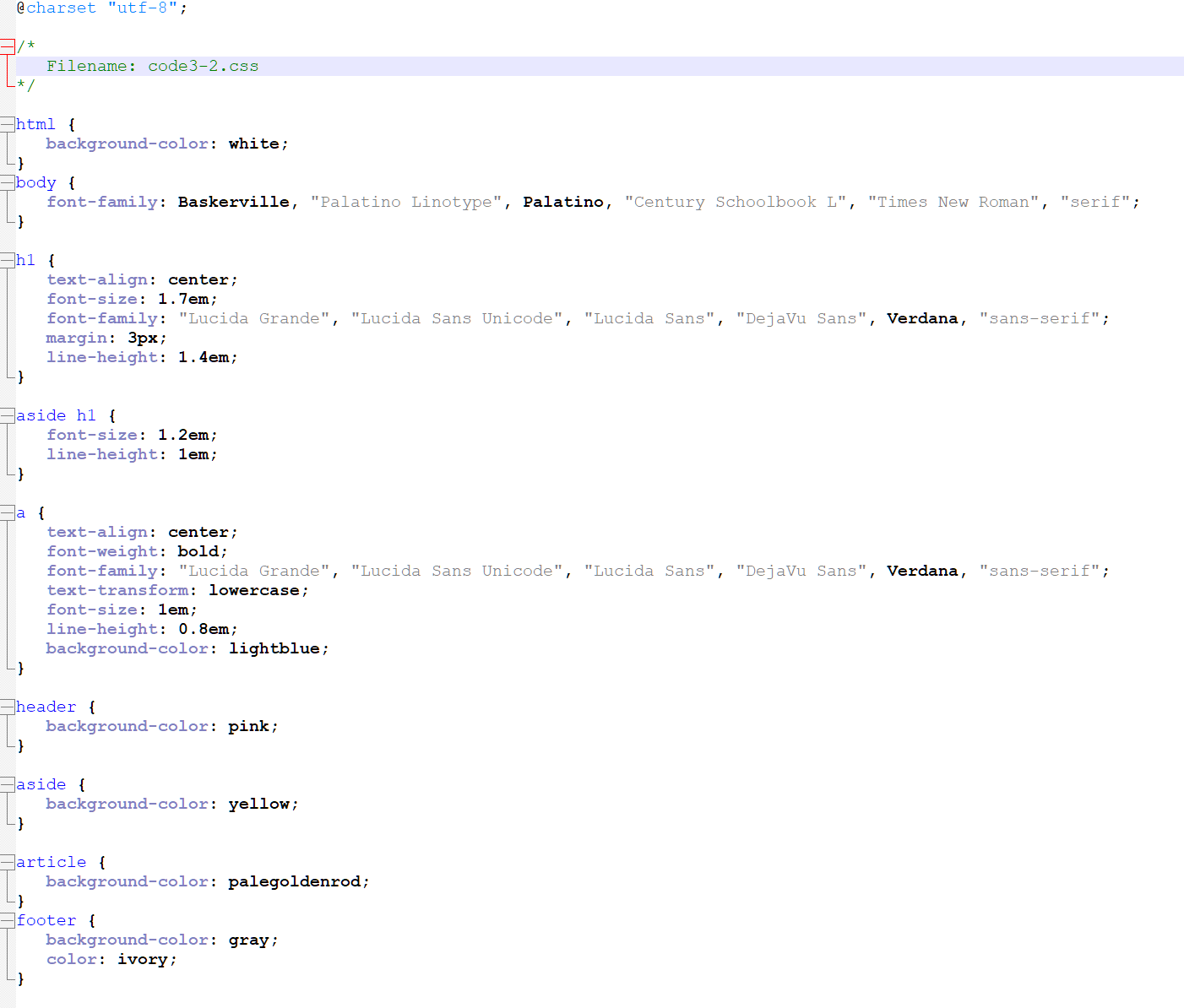Collapse the Filename comment block fold marker

pyautogui.click(x=7, y=45)
